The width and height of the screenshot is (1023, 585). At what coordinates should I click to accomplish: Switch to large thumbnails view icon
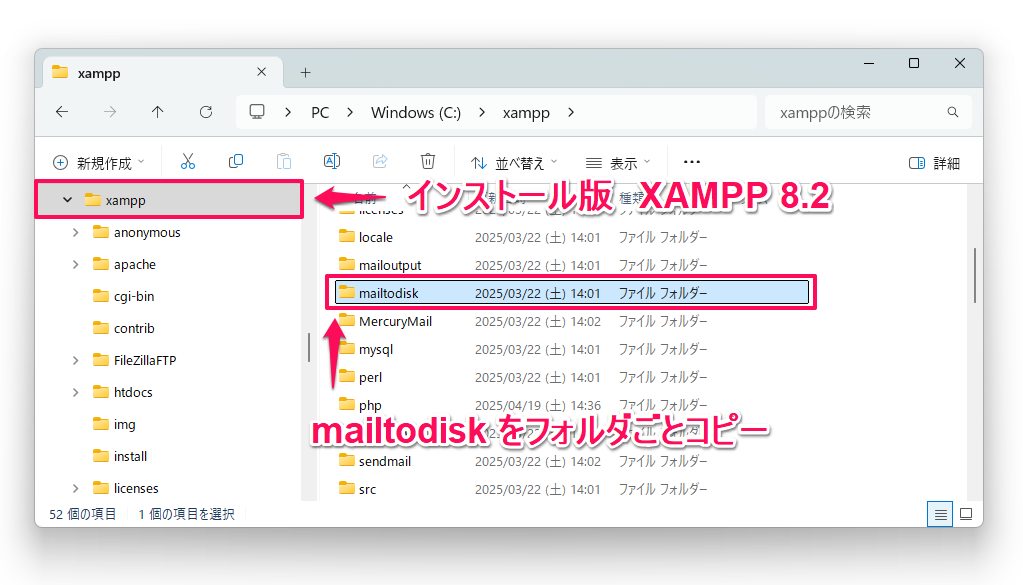point(966,515)
